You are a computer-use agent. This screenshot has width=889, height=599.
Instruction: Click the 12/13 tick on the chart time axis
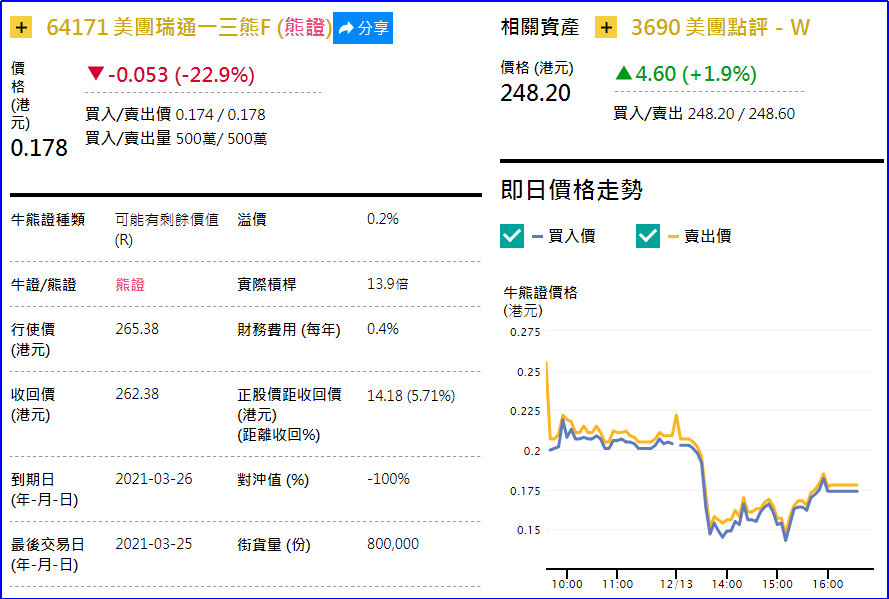(x=676, y=584)
